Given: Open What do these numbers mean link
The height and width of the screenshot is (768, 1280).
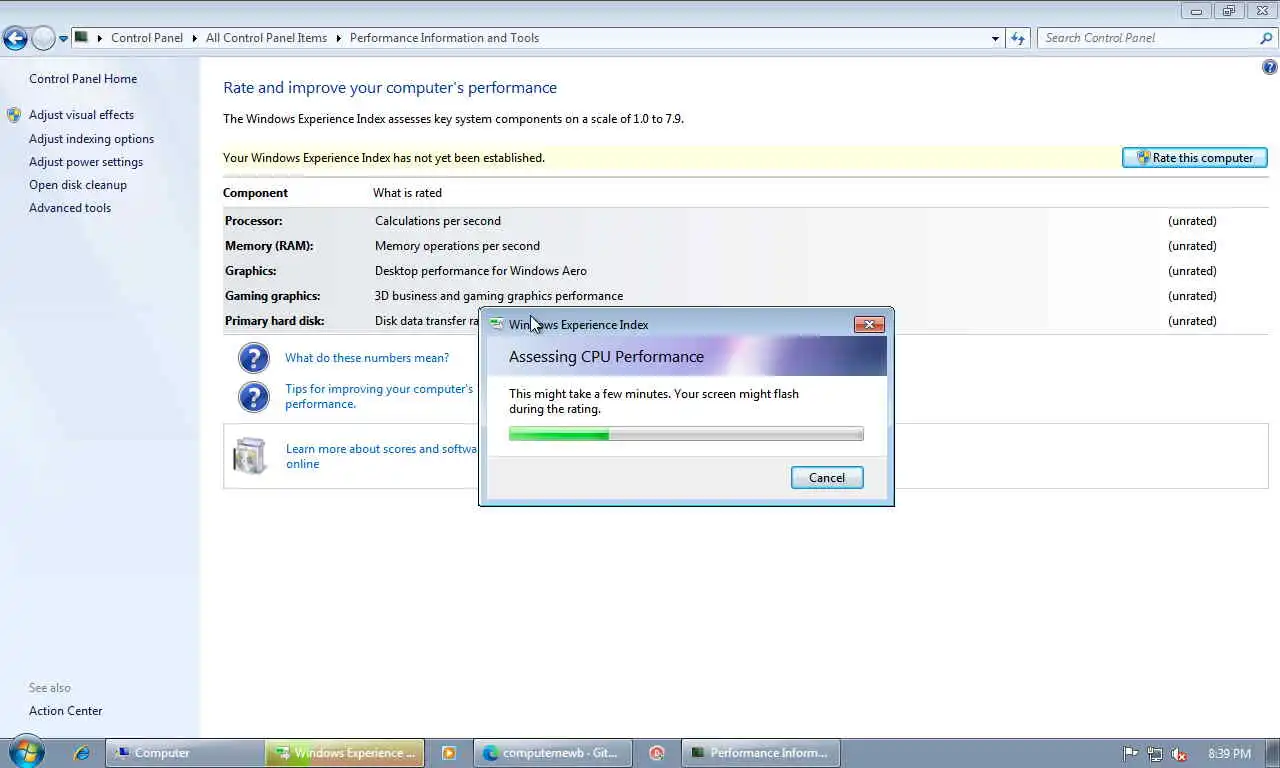Looking at the screenshot, I should click(x=367, y=358).
